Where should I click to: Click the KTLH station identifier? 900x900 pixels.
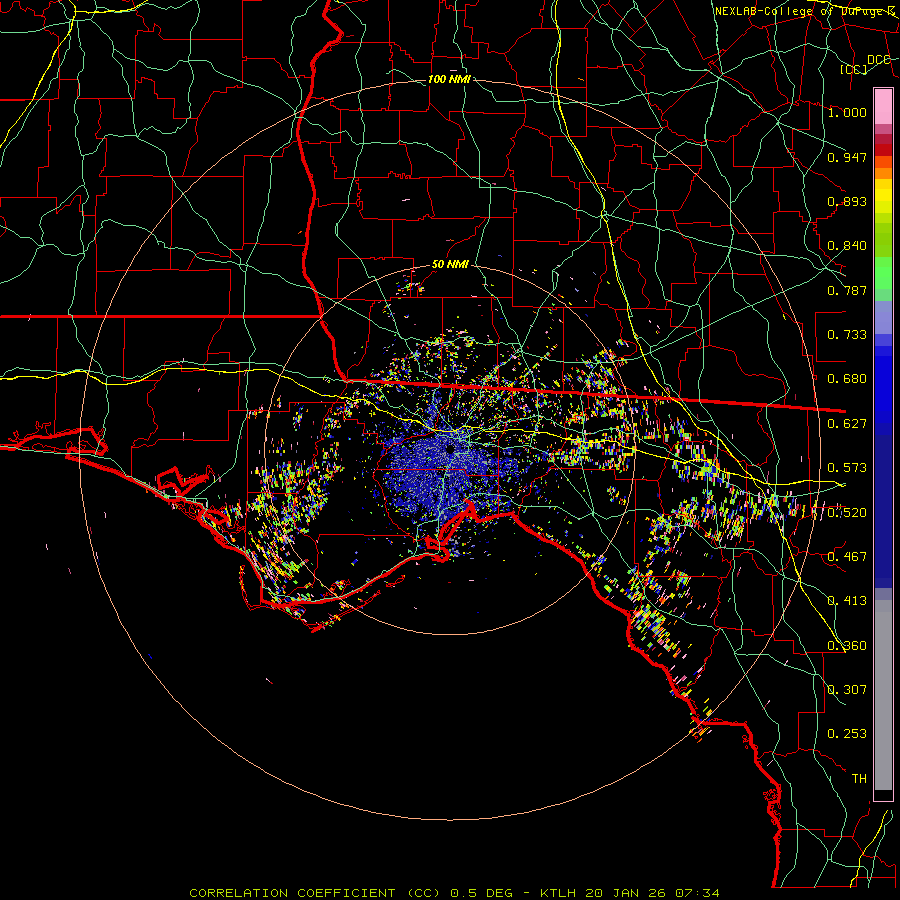560,893
